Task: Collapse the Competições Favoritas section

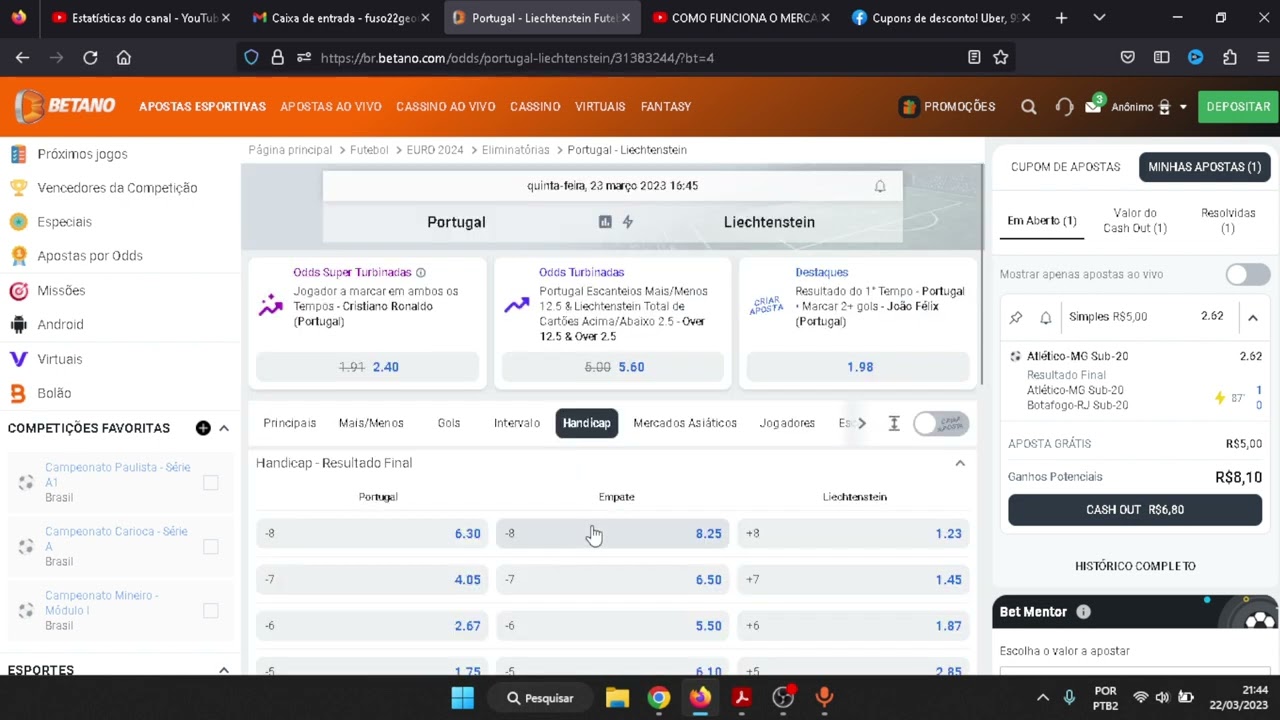Action: coord(224,428)
